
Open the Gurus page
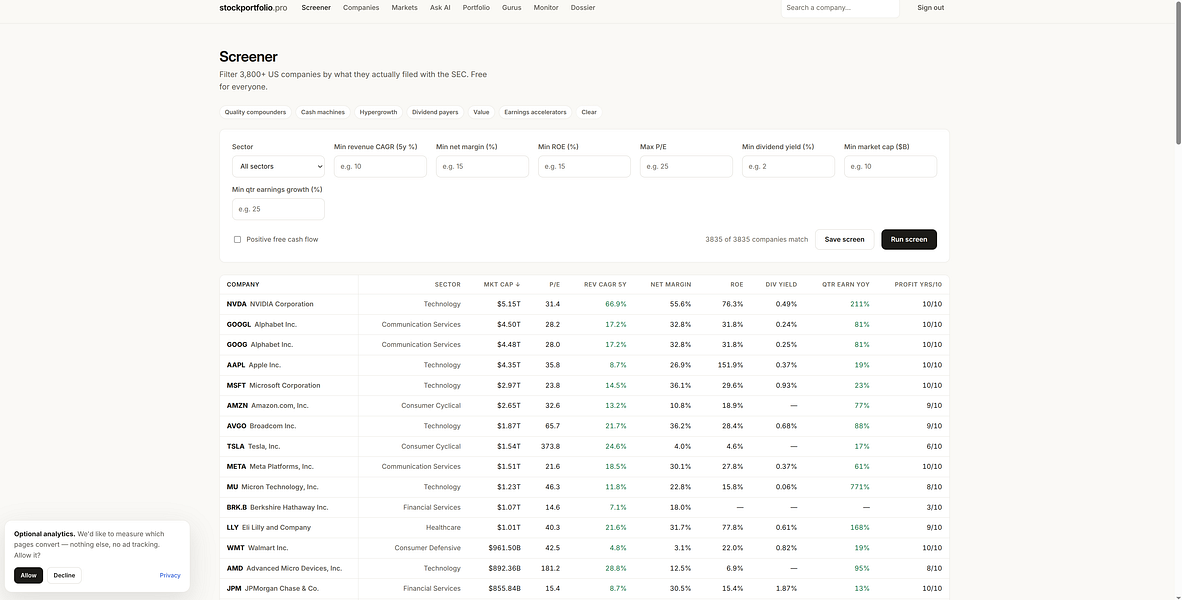[511, 8]
